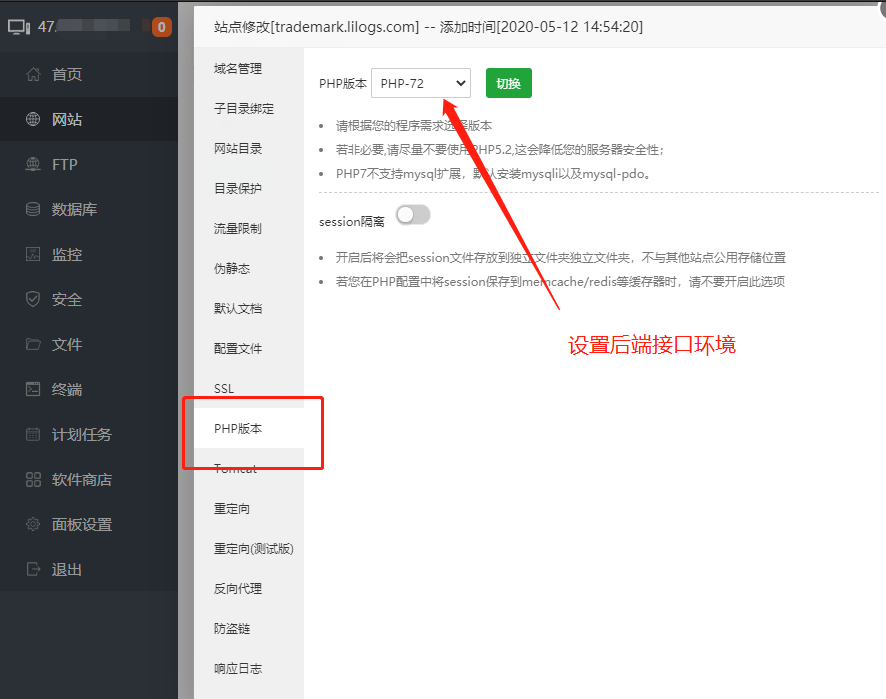This screenshot has width=886, height=699.
Task: Click the folder icon beside 文件
Action: click(33, 345)
